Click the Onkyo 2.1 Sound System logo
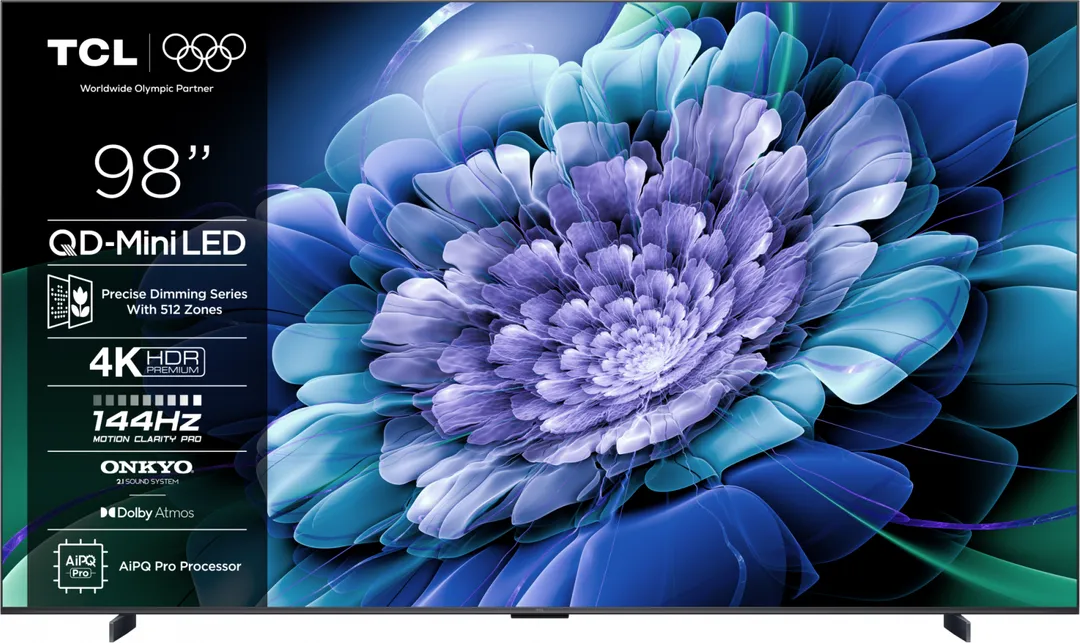 147,472
